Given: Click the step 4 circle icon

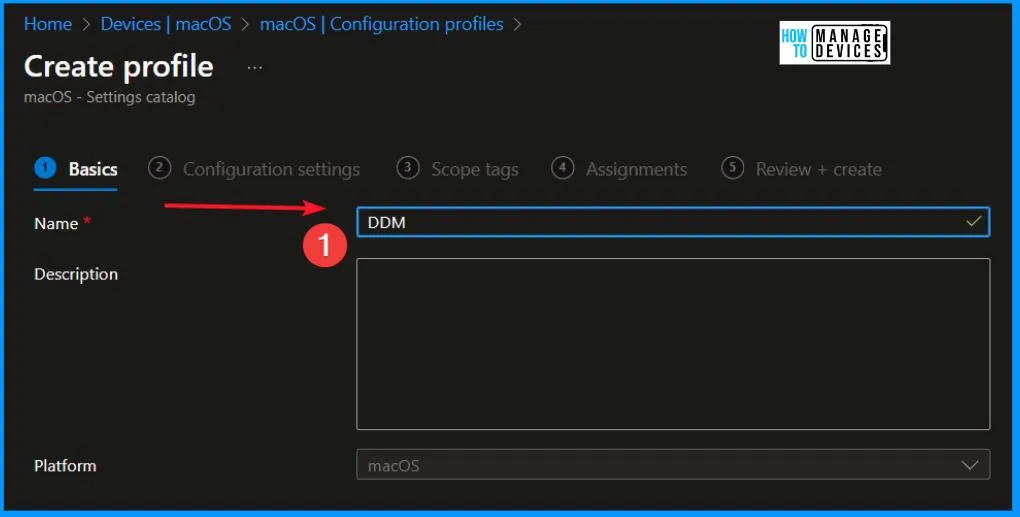Looking at the screenshot, I should click(563, 168).
